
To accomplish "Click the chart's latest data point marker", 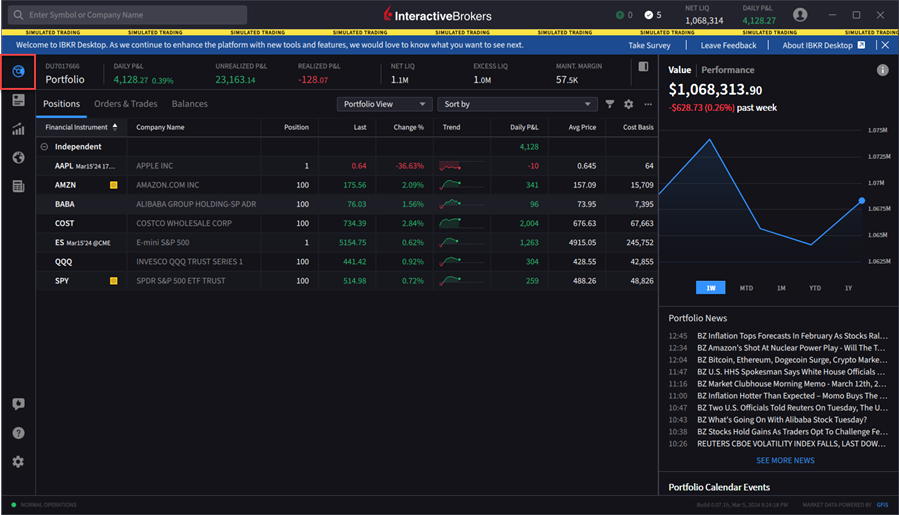I will [862, 201].
